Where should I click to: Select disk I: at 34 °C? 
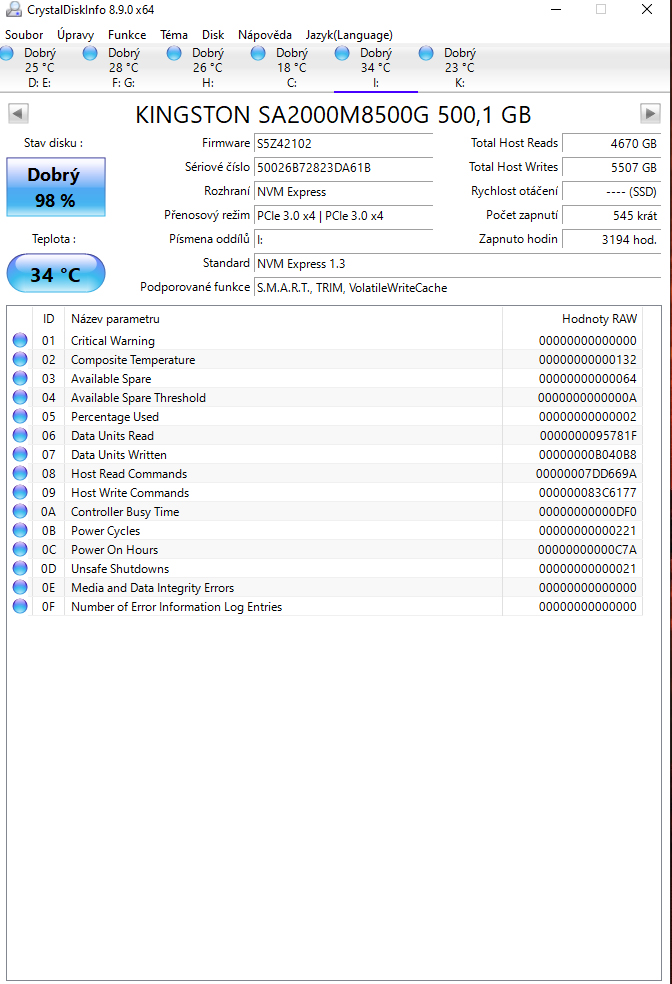pyautogui.click(x=375, y=68)
